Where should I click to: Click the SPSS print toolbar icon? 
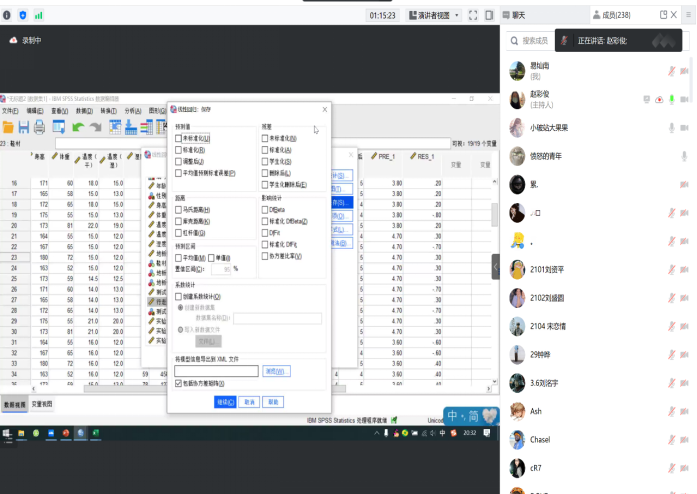click(x=38, y=127)
